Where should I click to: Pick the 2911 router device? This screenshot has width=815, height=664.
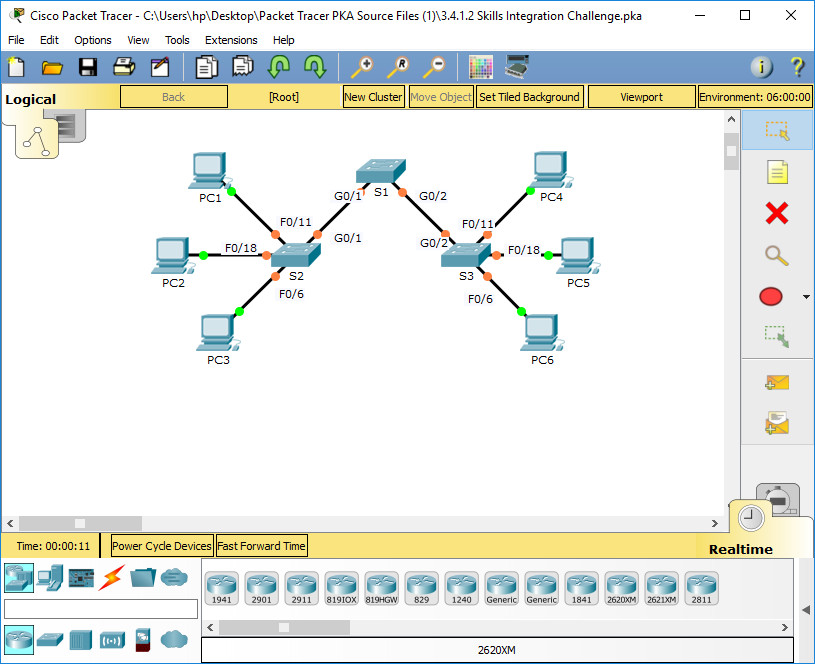302,588
